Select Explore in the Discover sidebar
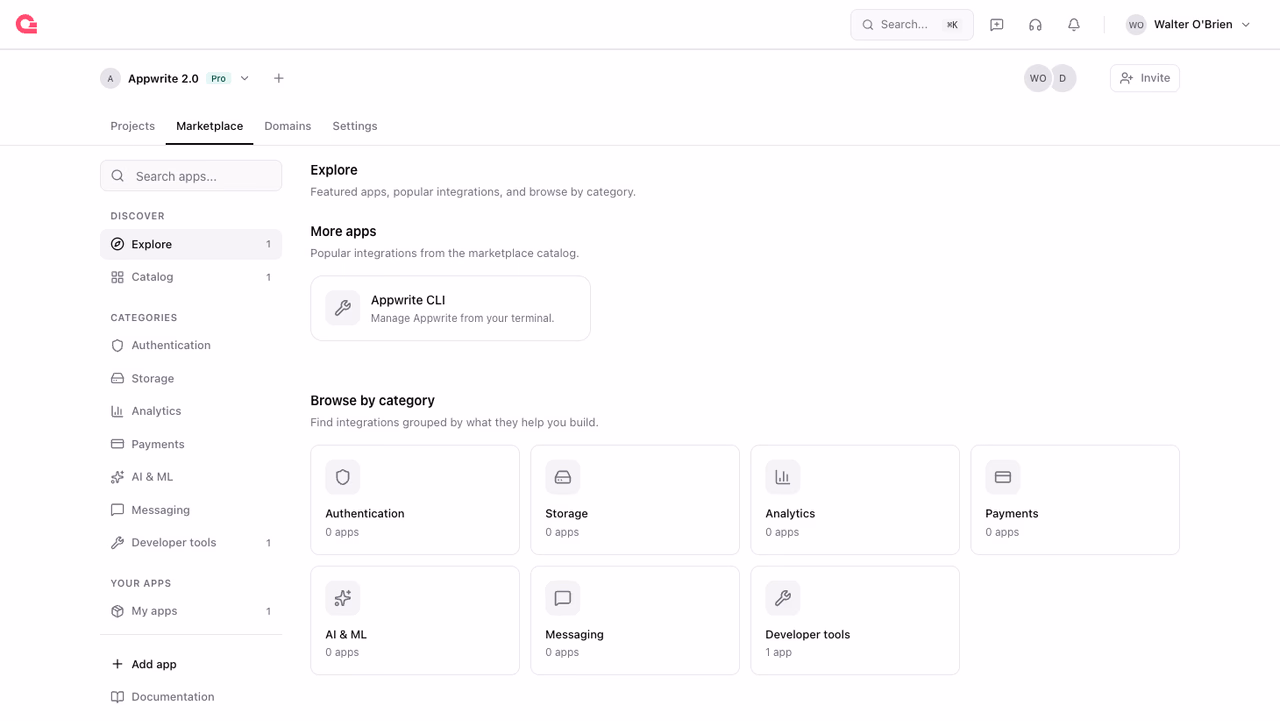This screenshot has height=721, width=1280. [x=191, y=244]
